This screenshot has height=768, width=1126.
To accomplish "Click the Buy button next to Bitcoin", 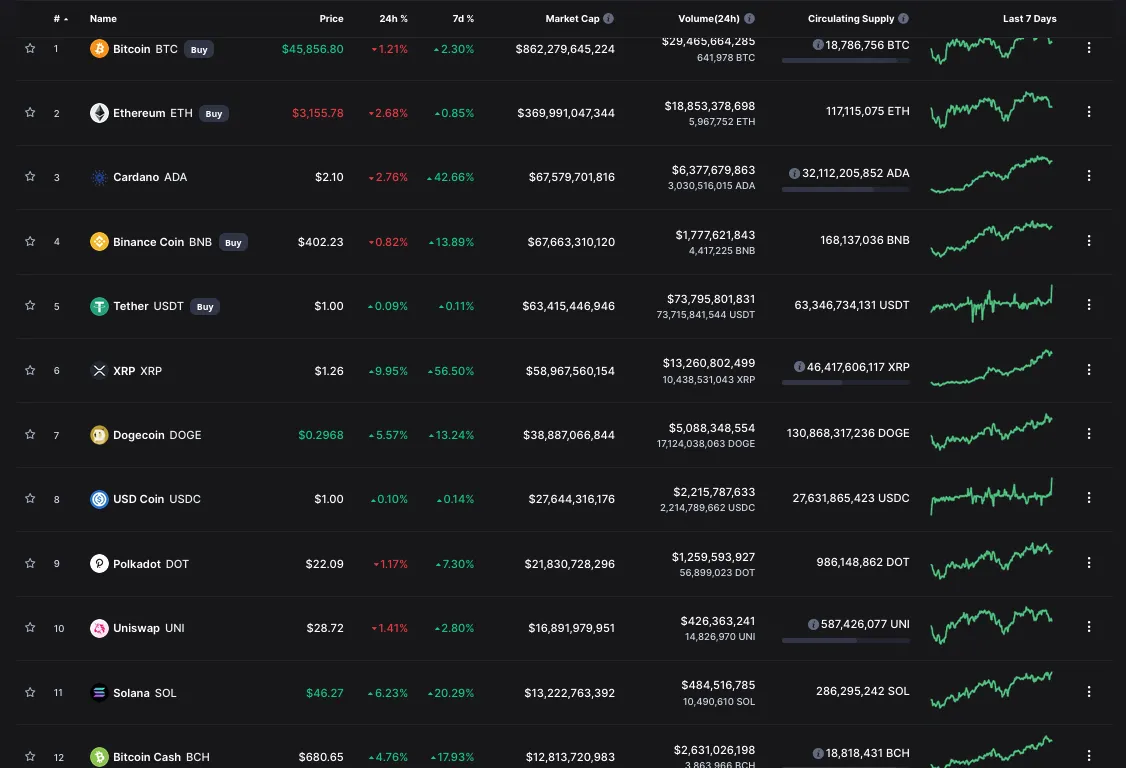I will (199, 50).
